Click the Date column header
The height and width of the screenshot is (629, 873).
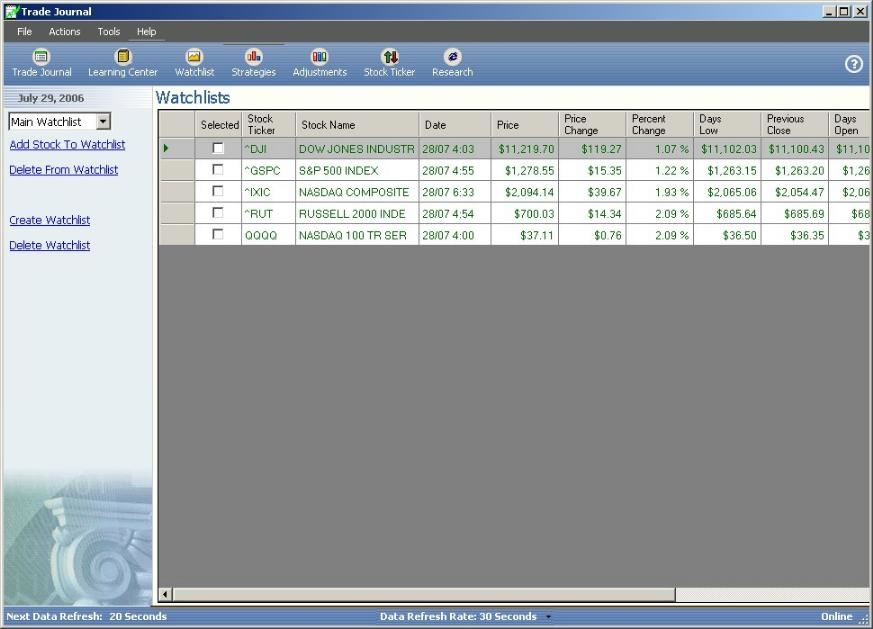(455, 124)
